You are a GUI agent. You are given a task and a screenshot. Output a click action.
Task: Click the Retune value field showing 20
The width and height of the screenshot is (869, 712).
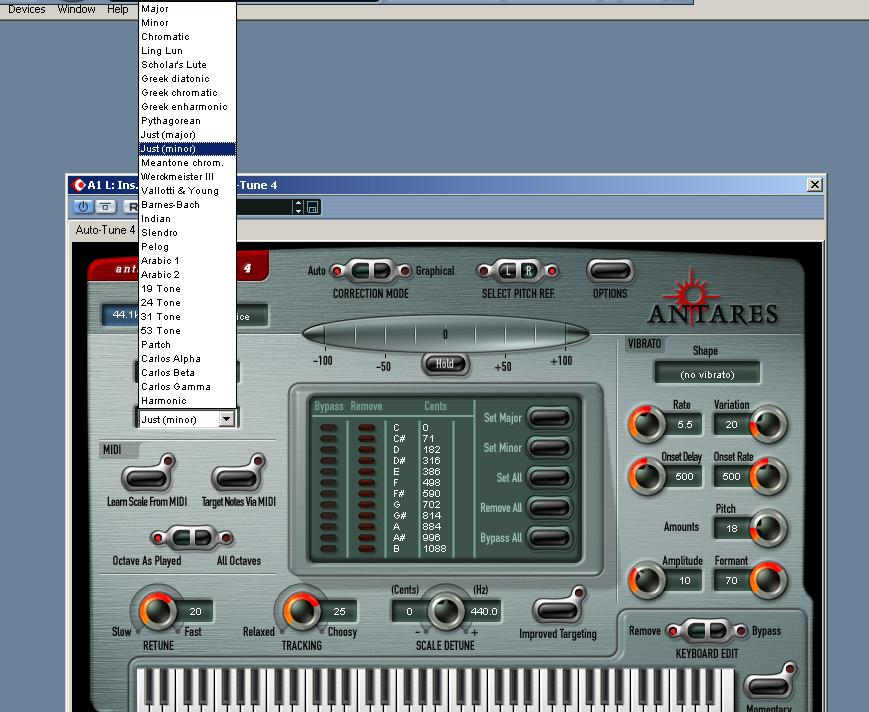pyautogui.click(x=195, y=611)
